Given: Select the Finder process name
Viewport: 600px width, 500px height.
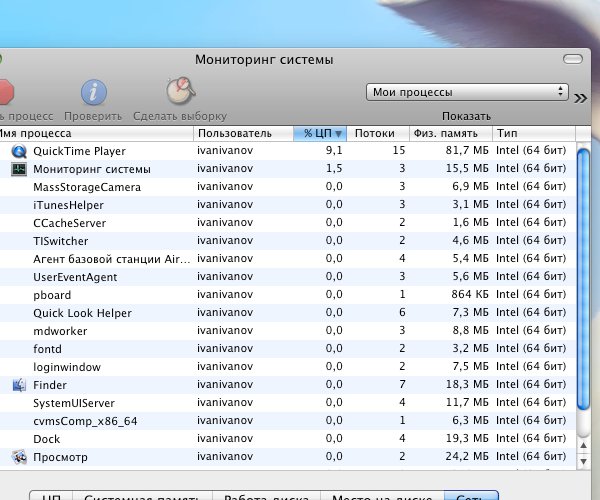Looking at the screenshot, I should 50,385.
